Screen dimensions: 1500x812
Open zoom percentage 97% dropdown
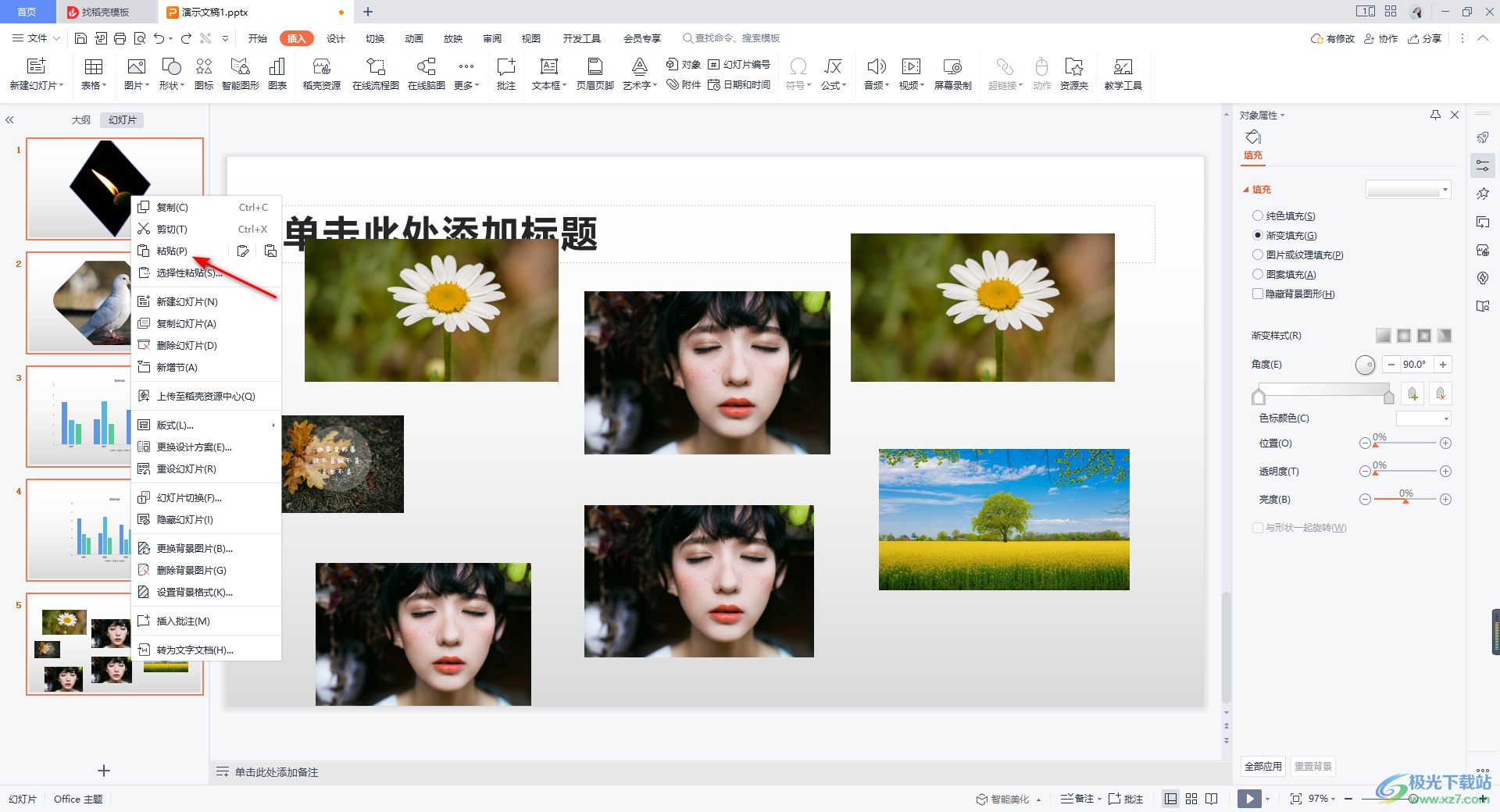point(1322,799)
